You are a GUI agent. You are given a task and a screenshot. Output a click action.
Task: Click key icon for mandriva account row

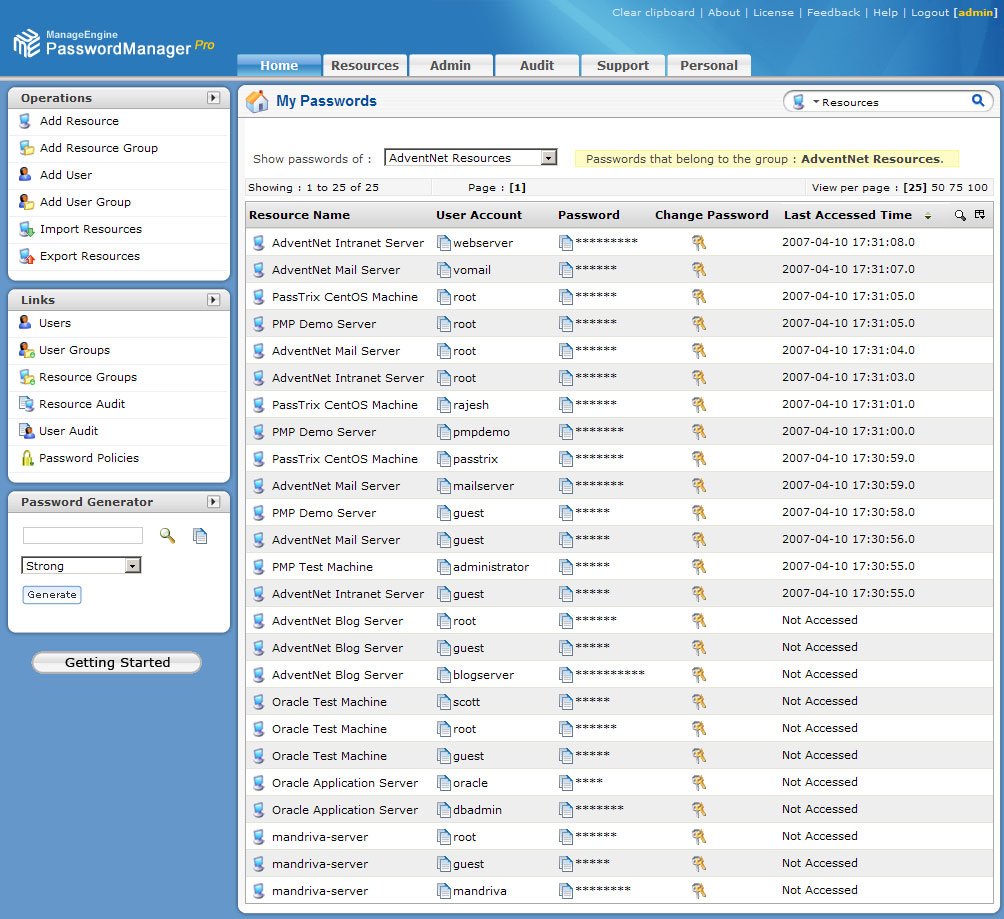(x=699, y=890)
